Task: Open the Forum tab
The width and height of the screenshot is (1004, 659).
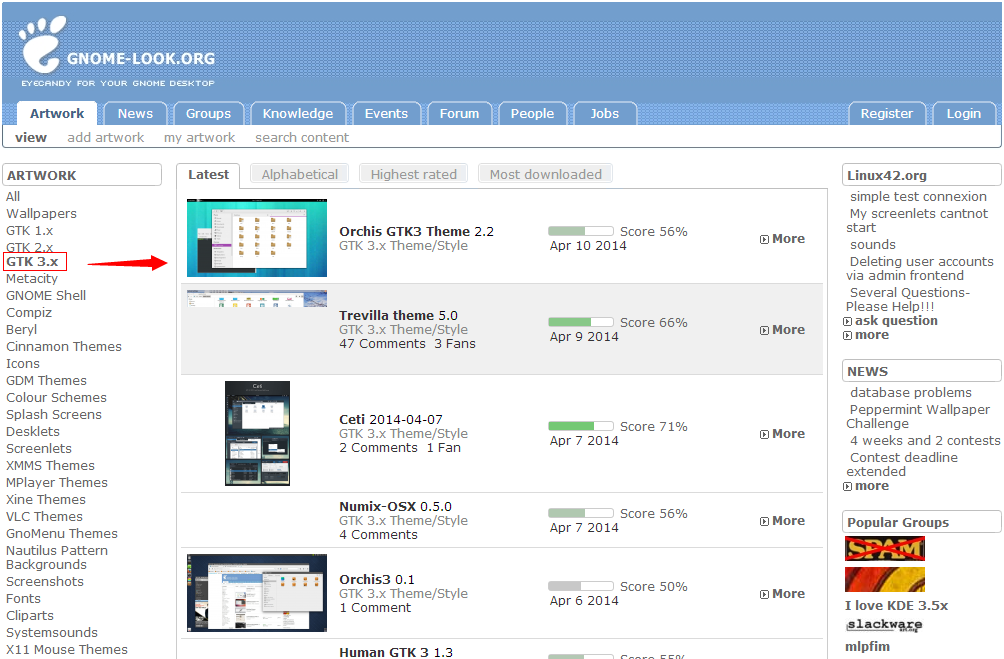Action: click(459, 113)
